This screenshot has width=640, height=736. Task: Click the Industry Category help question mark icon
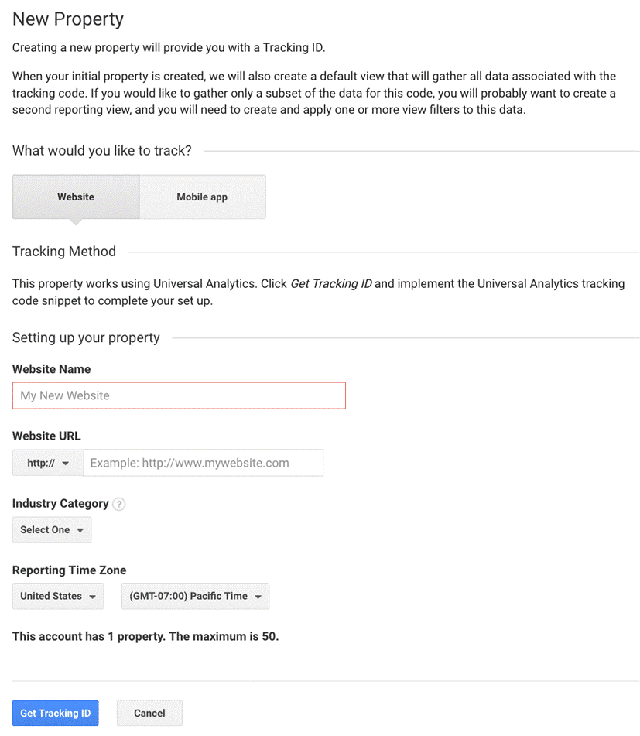coord(119,504)
